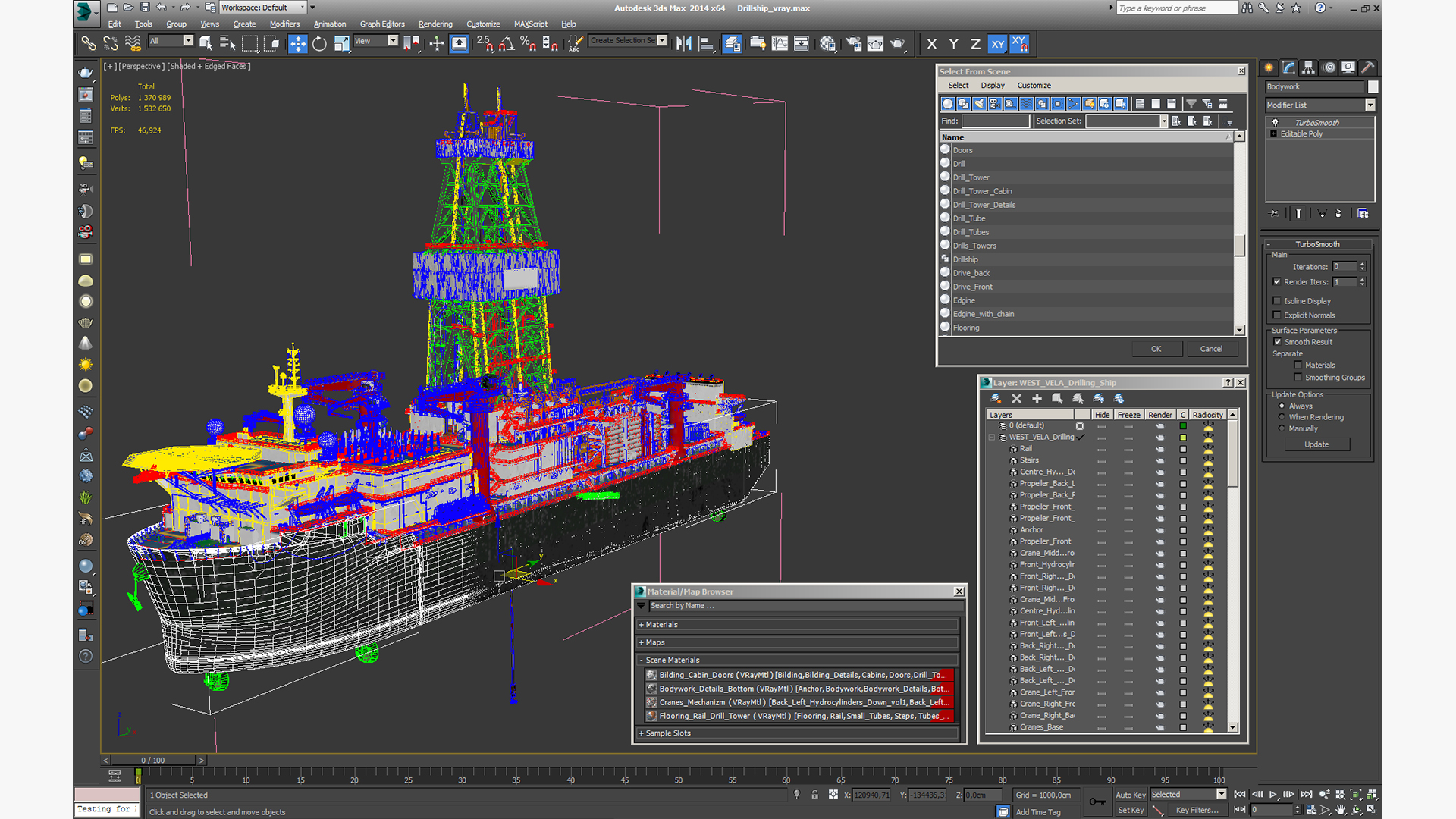Uncheck the Smooth Result checkbox
Screen dimensions: 1456x819
1277,342
